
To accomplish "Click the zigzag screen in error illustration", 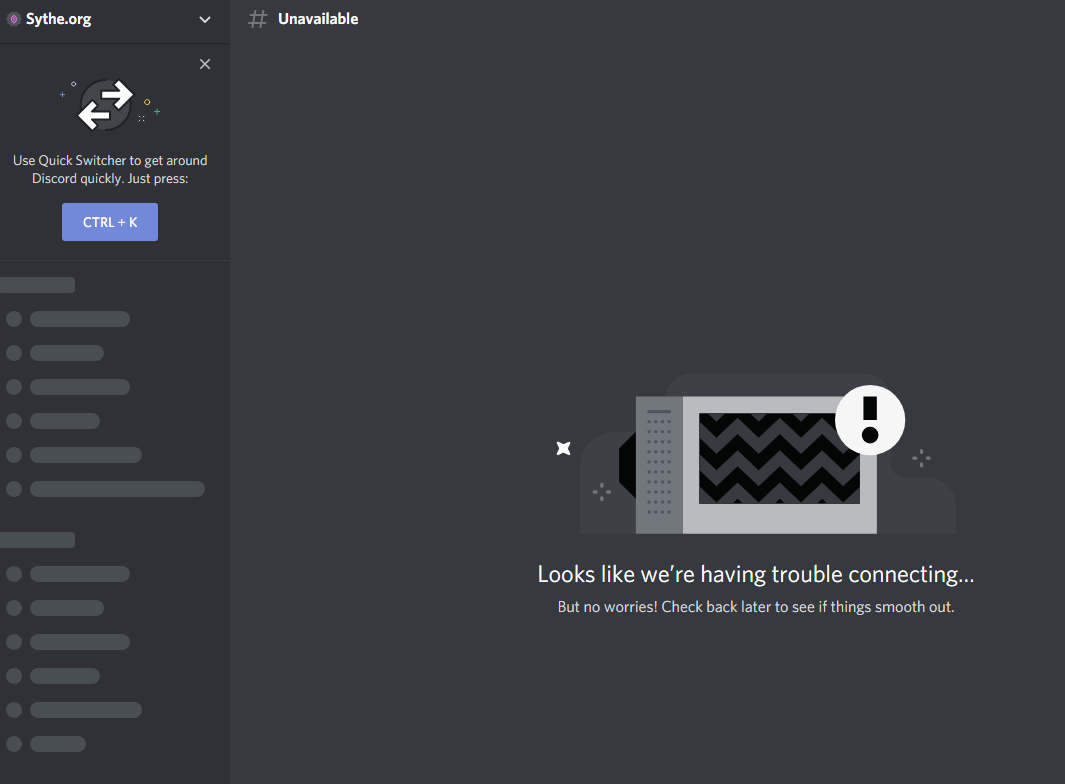I will 778,458.
